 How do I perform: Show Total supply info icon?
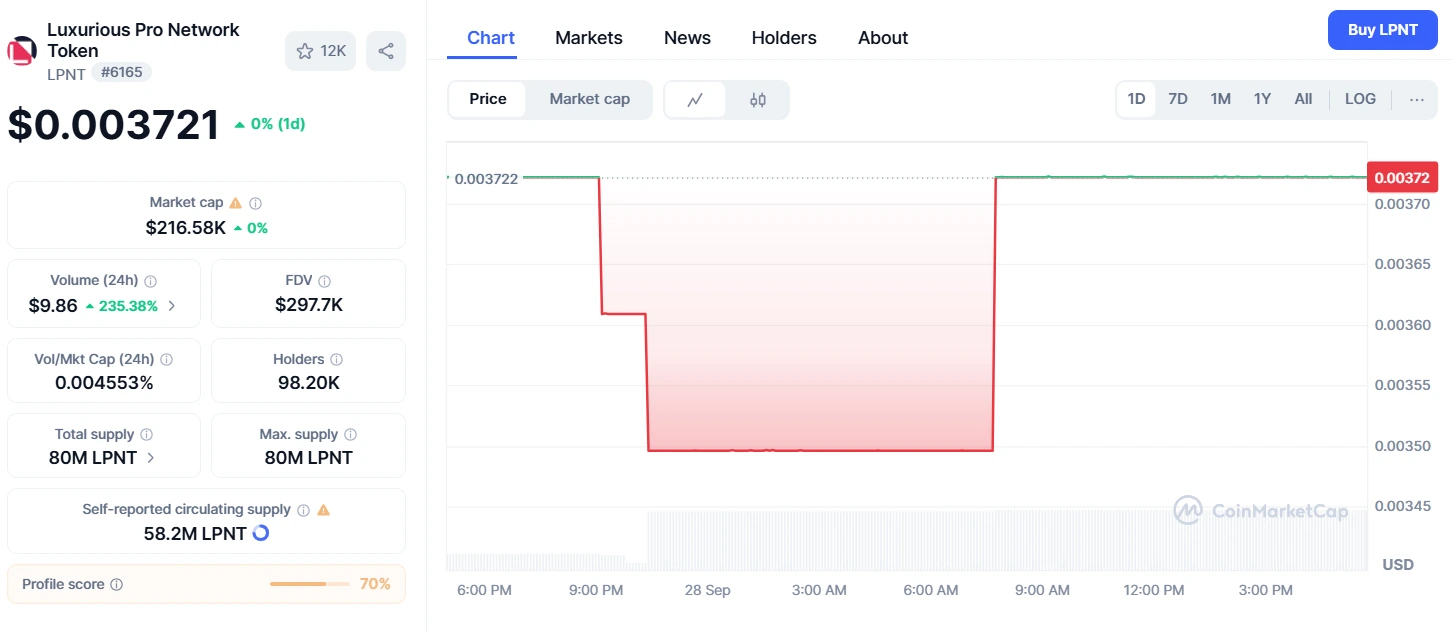(x=147, y=435)
